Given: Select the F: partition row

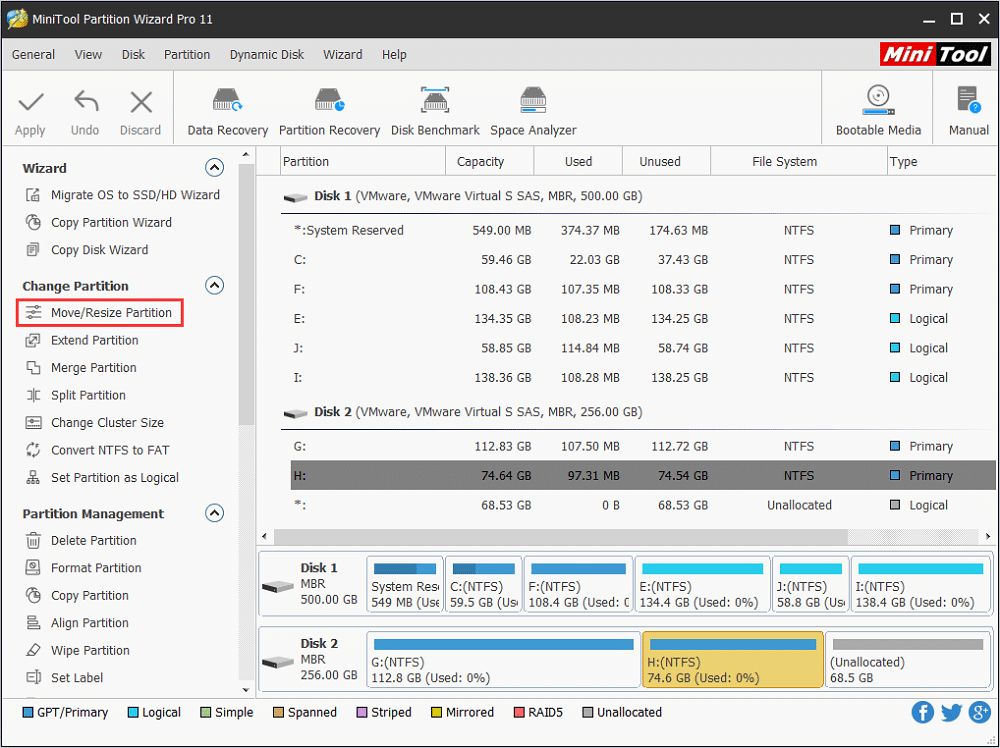Looking at the screenshot, I should click(x=643, y=289).
